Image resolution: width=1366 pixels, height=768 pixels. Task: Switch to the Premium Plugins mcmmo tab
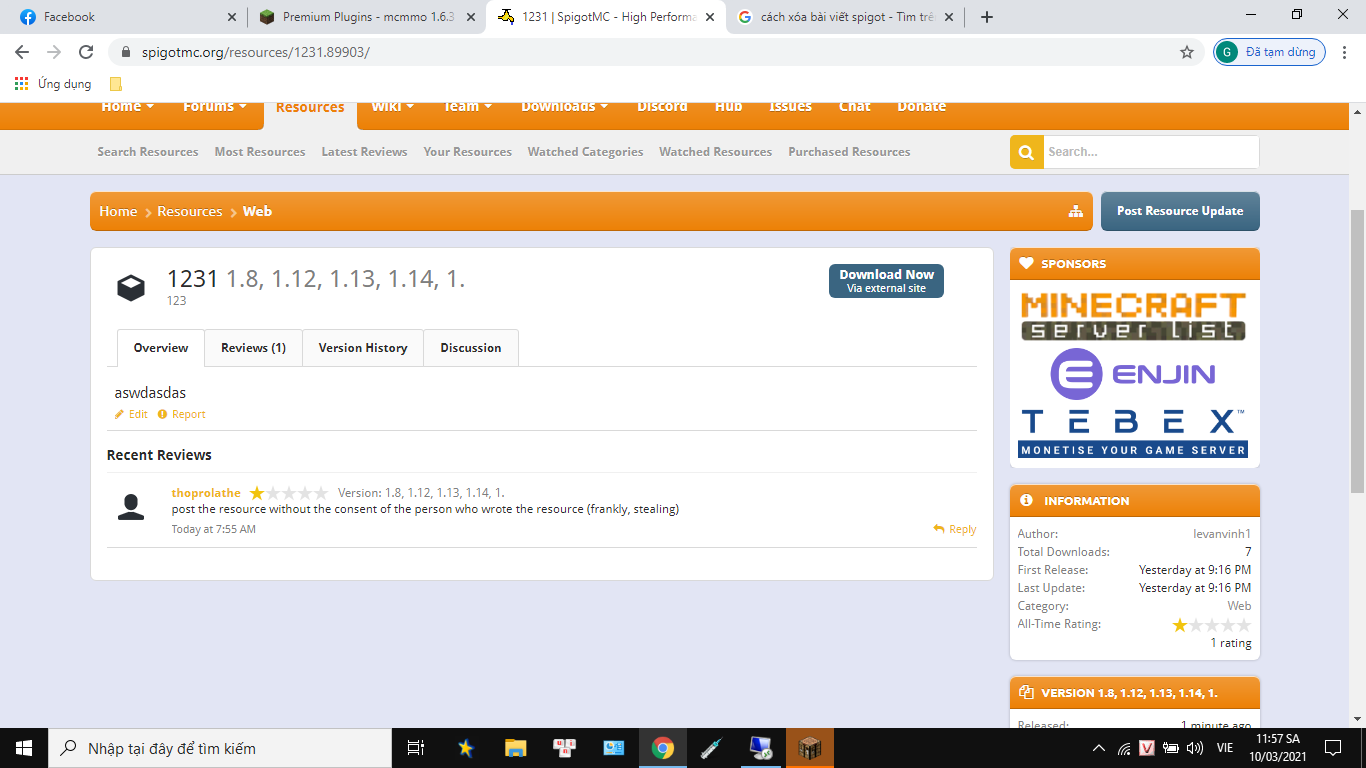pyautogui.click(x=366, y=17)
